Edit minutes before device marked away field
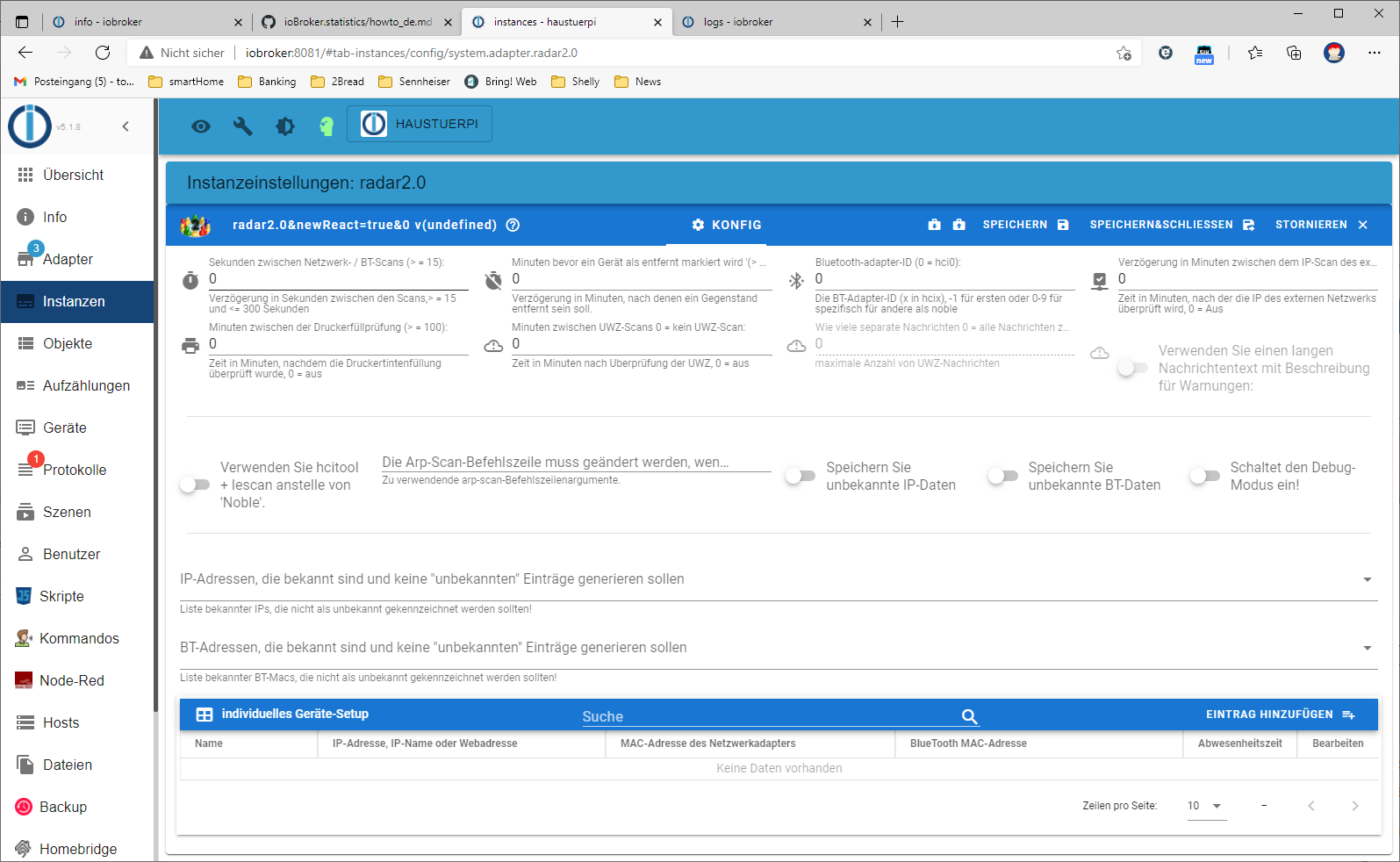This screenshot has height=862, width=1400. pos(642,279)
